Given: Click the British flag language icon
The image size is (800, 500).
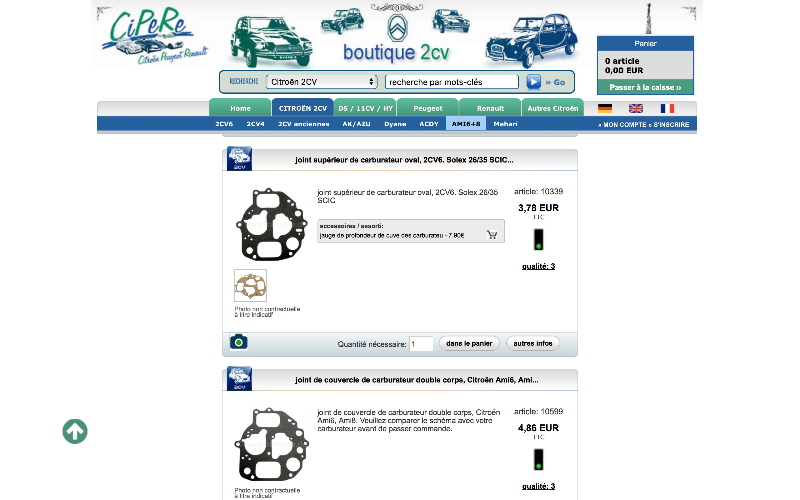Looking at the screenshot, I should click(635, 108).
